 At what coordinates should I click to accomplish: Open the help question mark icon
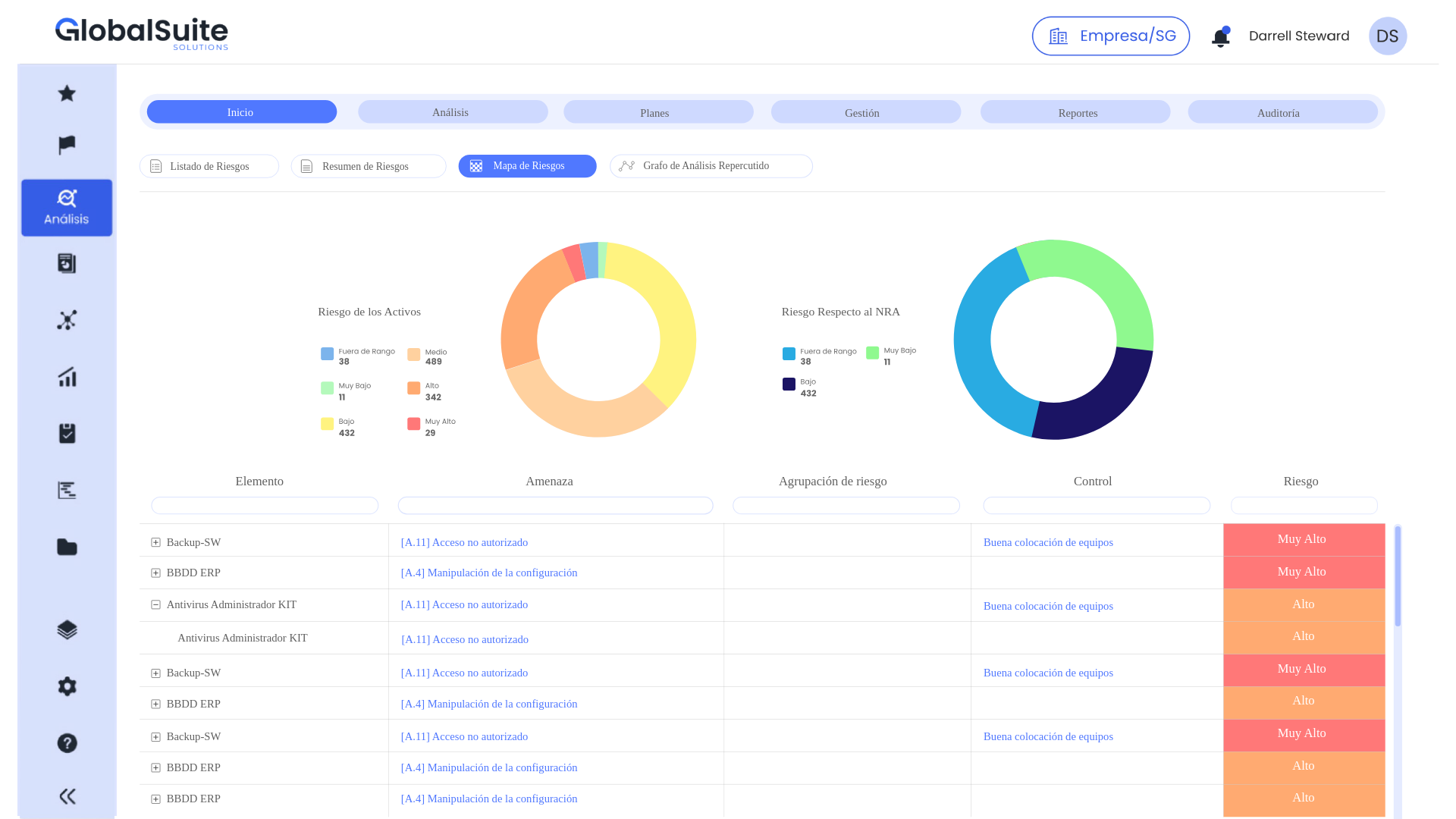(67, 743)
